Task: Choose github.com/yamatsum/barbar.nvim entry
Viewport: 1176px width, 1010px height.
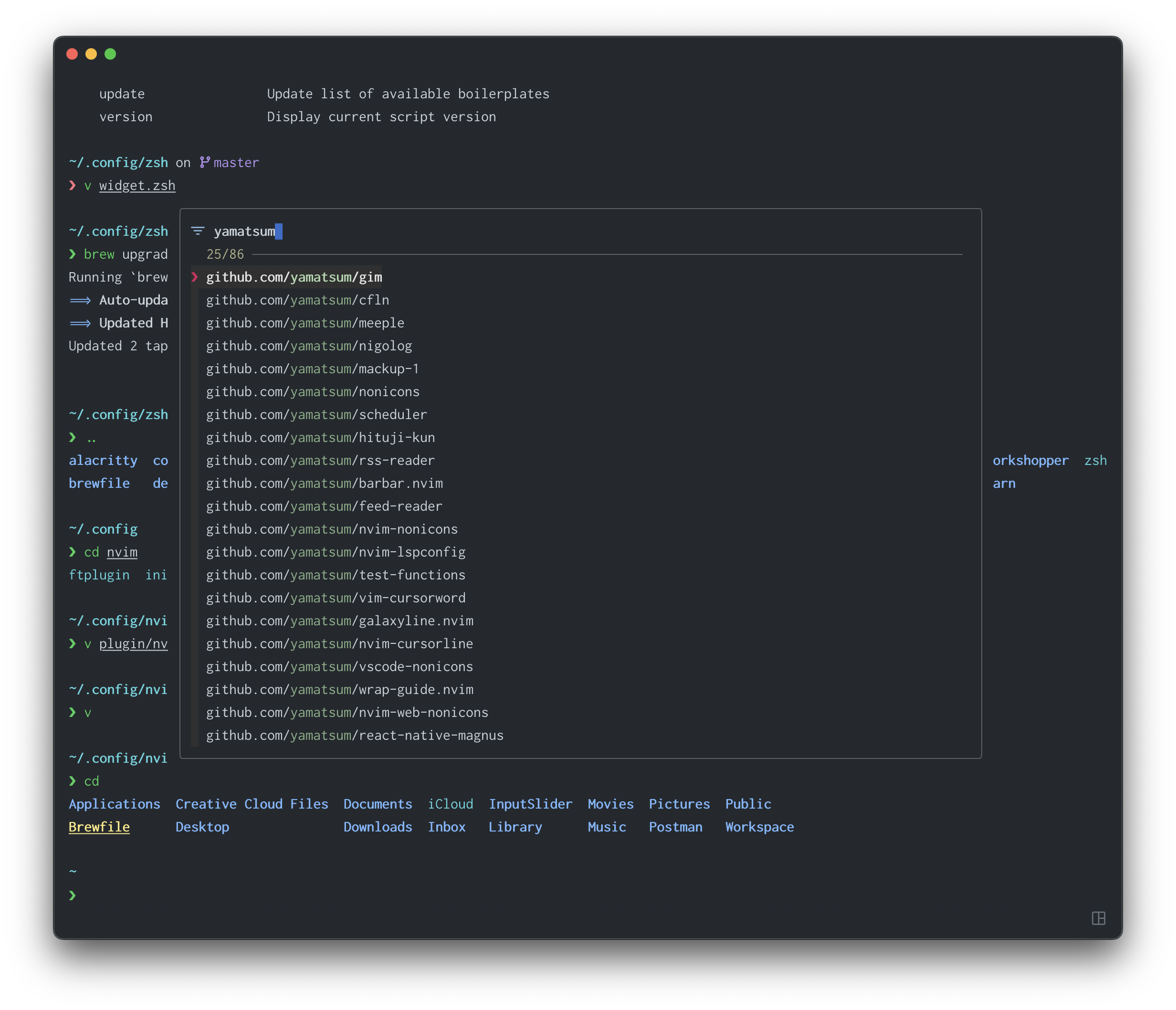Action: coord(325,483)
